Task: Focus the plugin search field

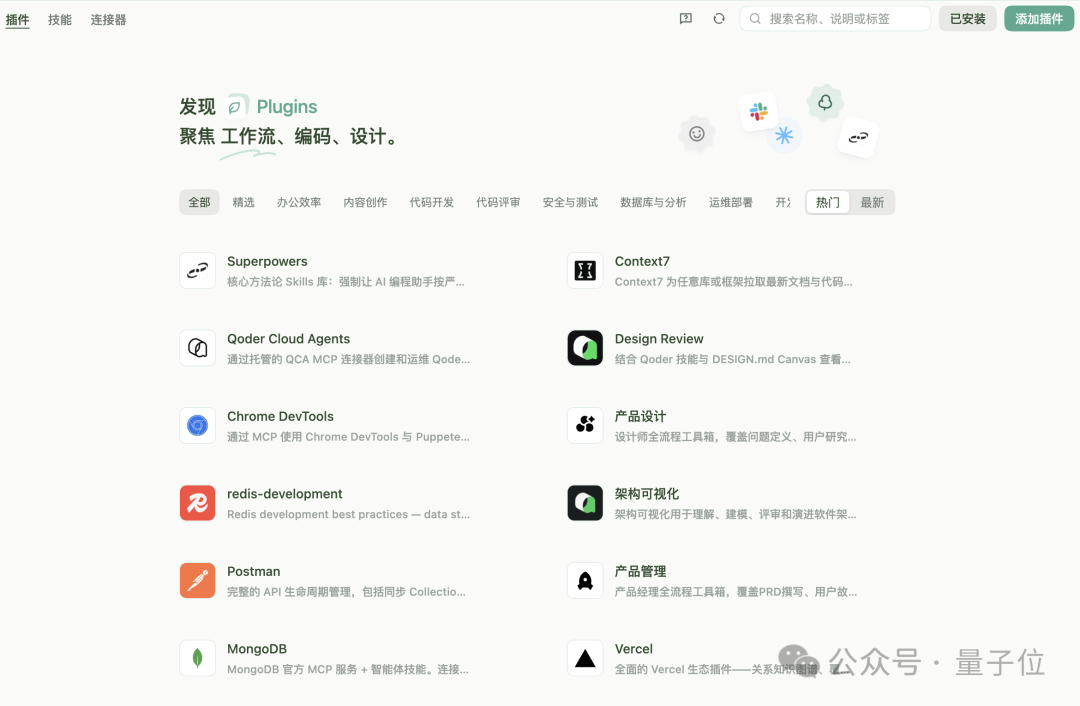Action: pos(835,19)
